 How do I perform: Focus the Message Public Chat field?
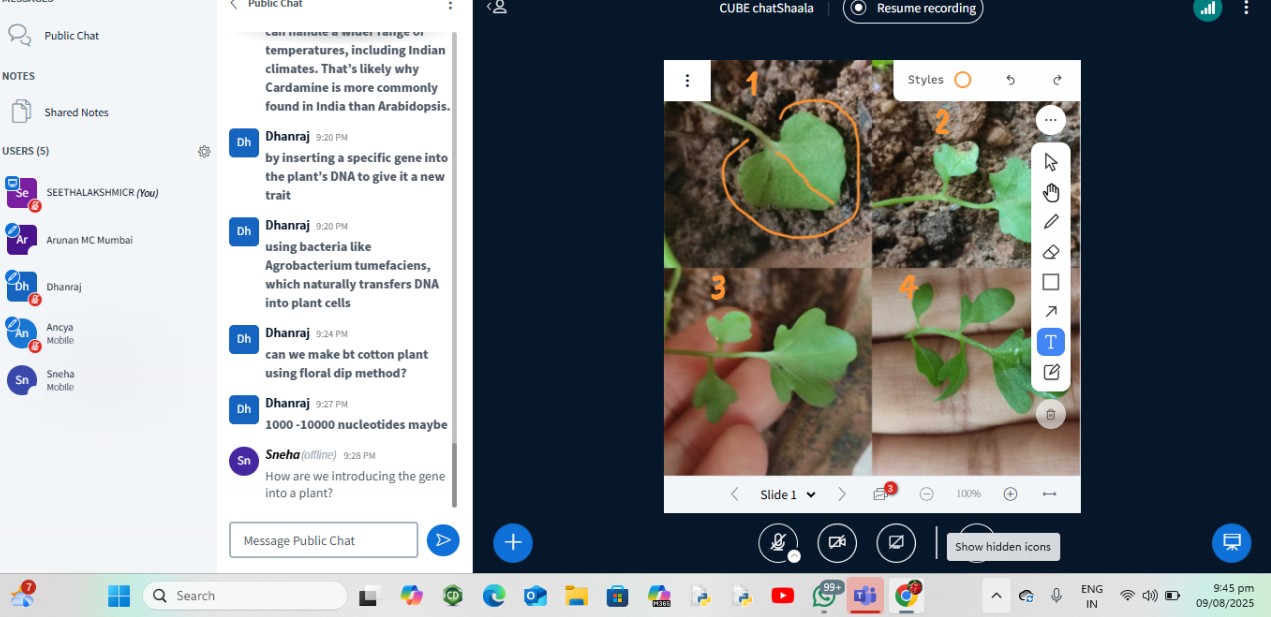pos(324,540)
